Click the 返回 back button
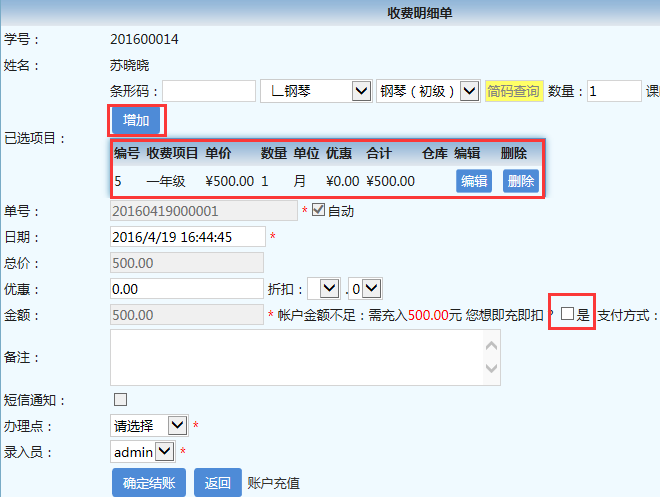This screenshot has width=660, height=497. click(217, 483)
